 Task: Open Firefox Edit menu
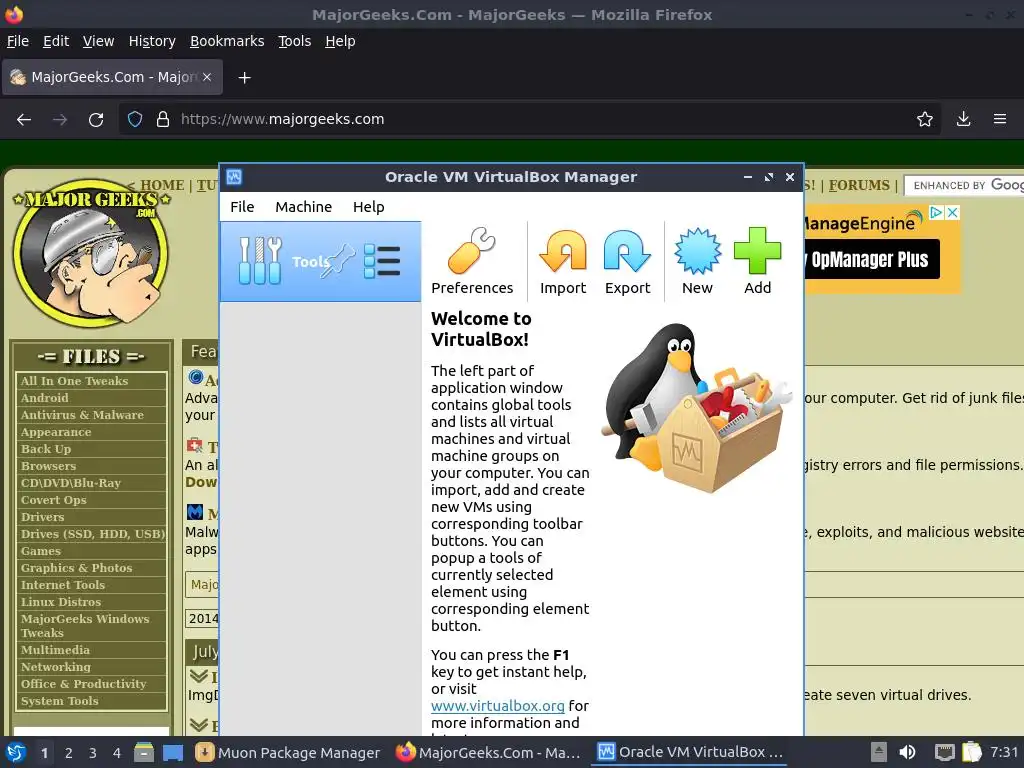pyautogui.click(x=56, y=41)
